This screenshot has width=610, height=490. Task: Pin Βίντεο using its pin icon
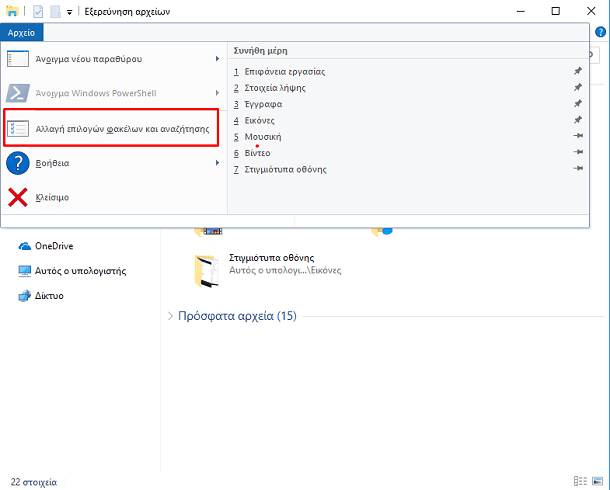(578, 152)
